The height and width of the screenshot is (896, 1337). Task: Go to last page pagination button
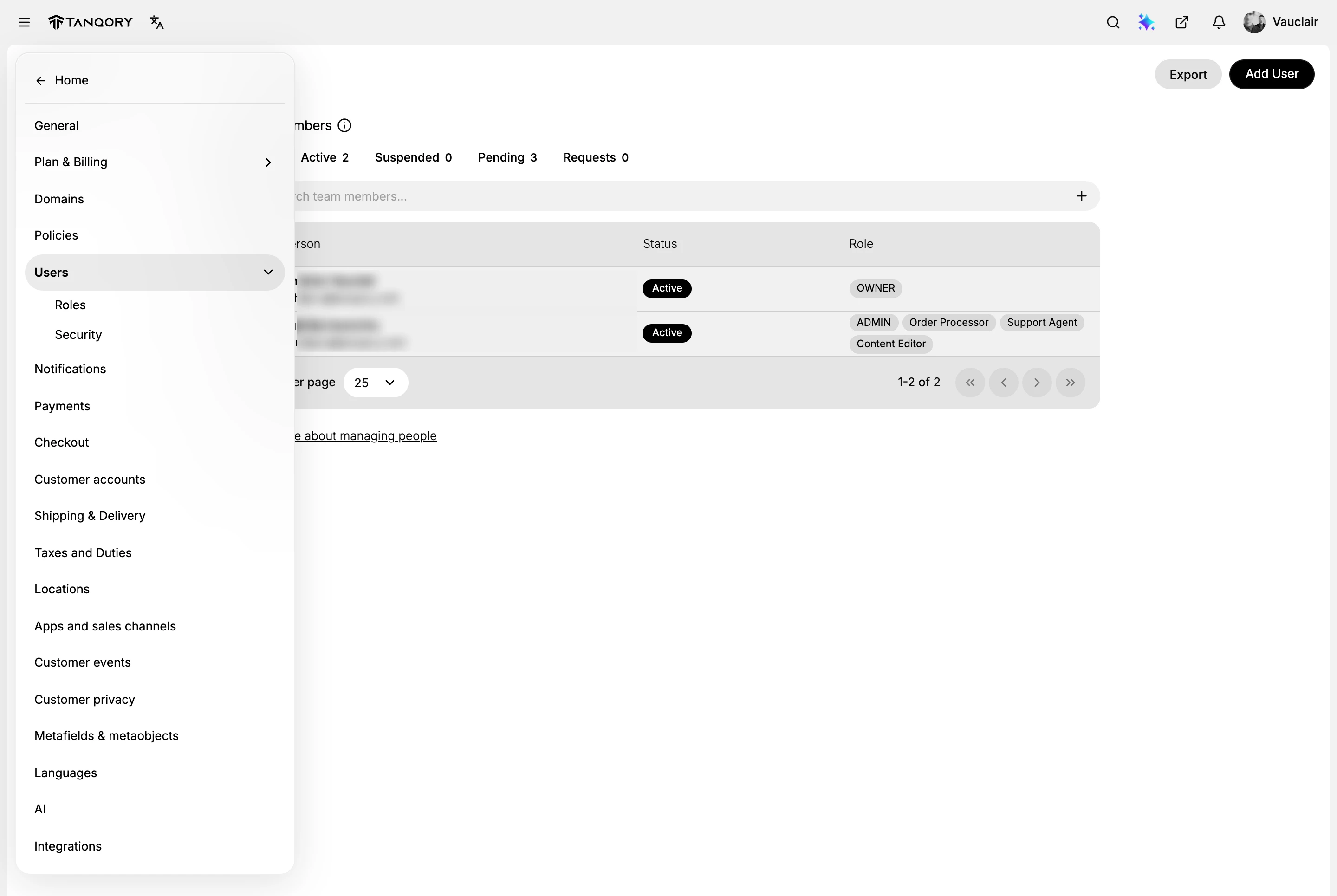click(x=1070, y=382)
